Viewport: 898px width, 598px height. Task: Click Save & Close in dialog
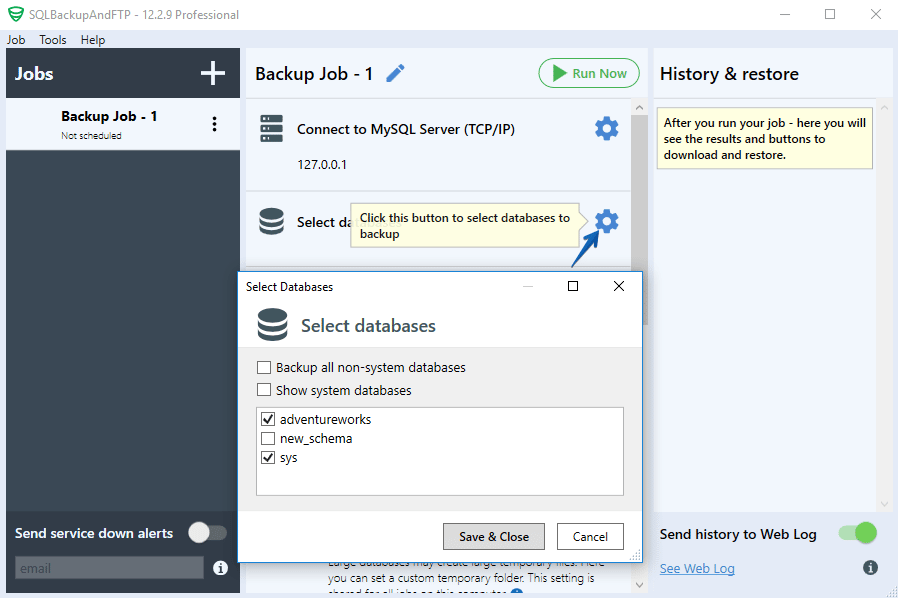[x=494, y=537]
